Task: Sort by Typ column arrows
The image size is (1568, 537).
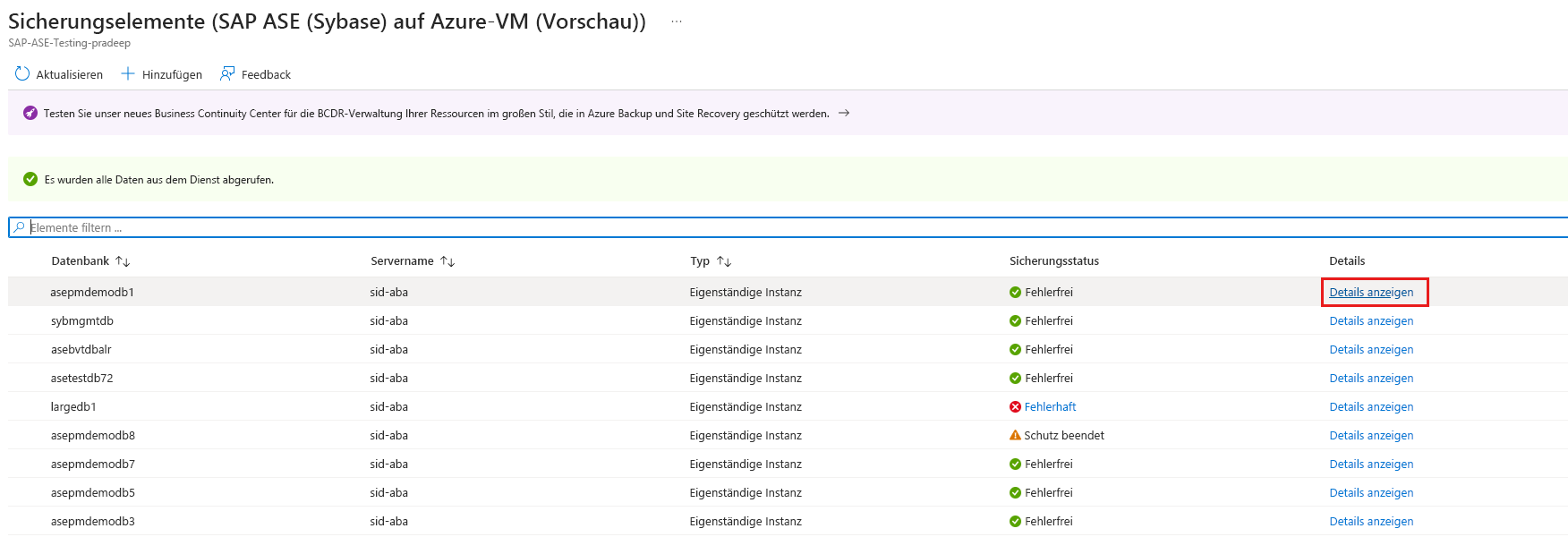Action: pyautogui.click(x=724, y=261)
